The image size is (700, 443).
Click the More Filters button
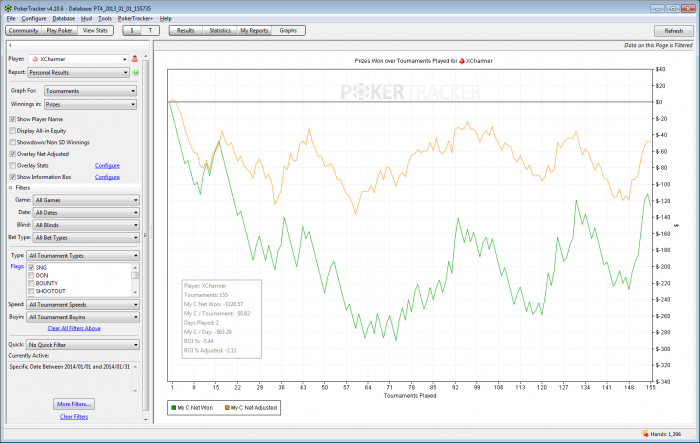tap(74, 404)
